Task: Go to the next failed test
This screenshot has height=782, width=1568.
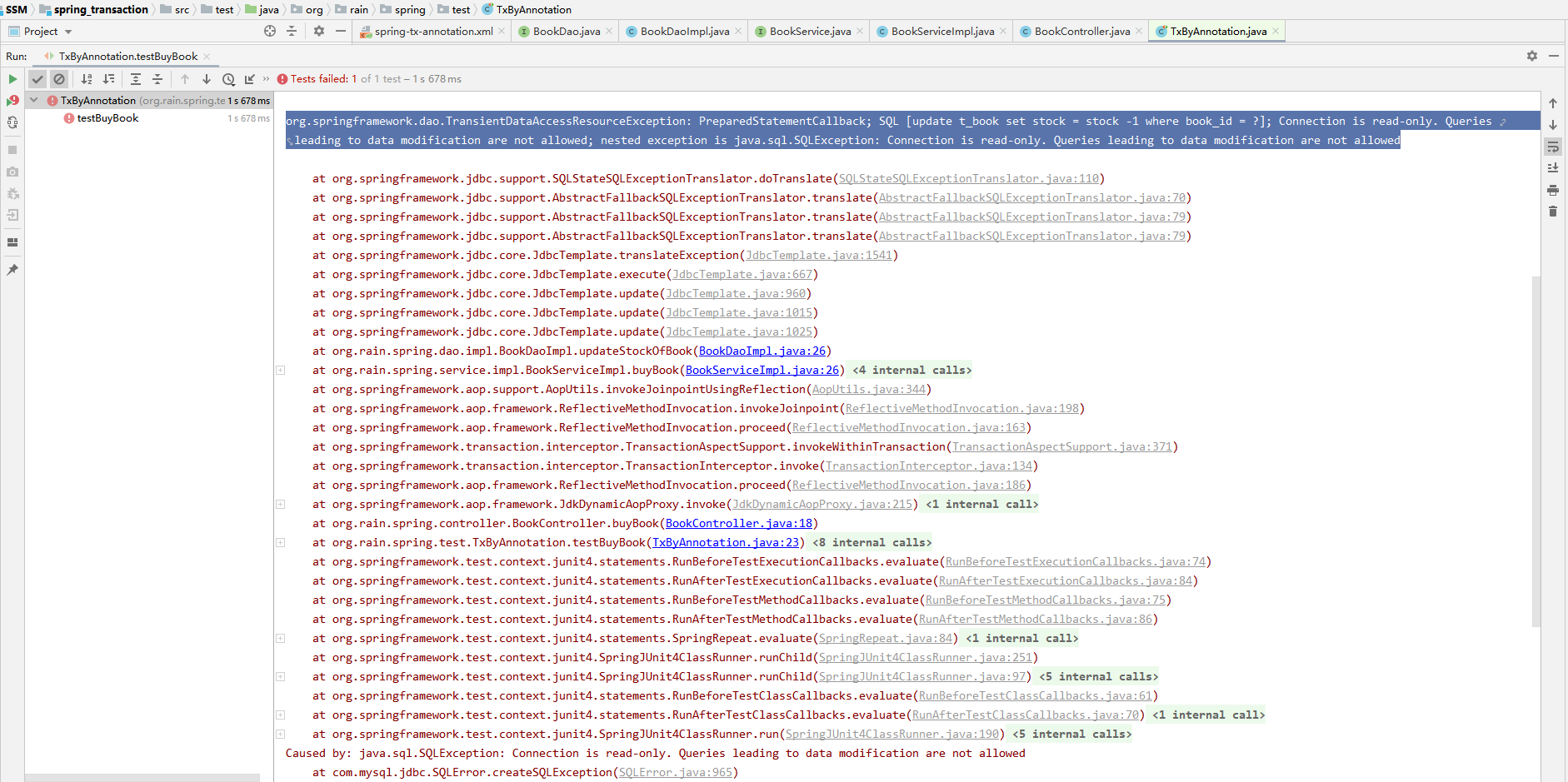Action: click(207, 79)
